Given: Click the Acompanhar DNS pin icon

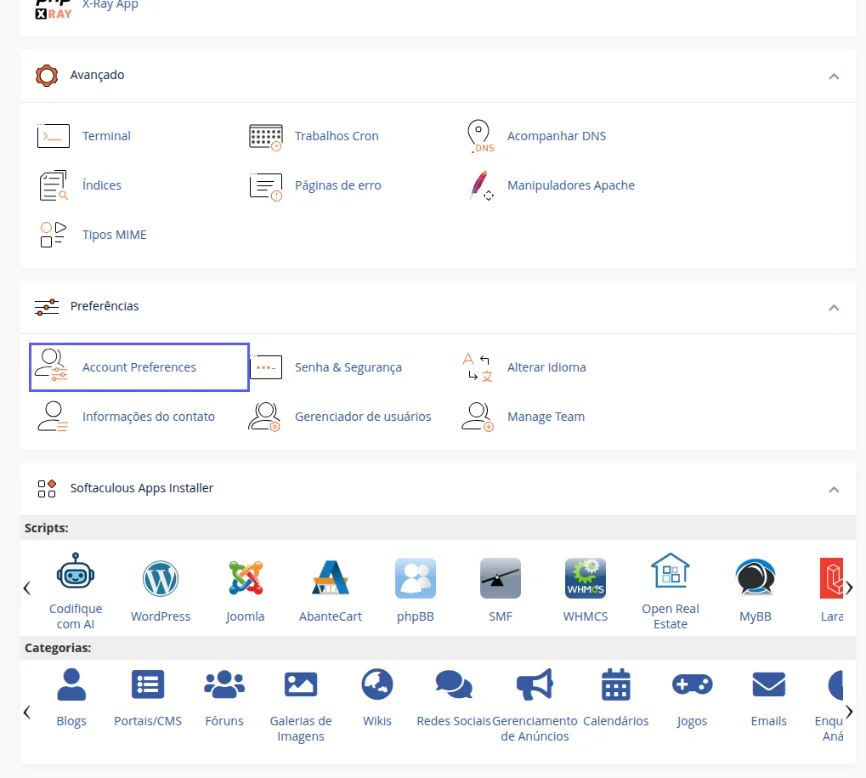Looking at the screenshot, I should tap(479, 136).
